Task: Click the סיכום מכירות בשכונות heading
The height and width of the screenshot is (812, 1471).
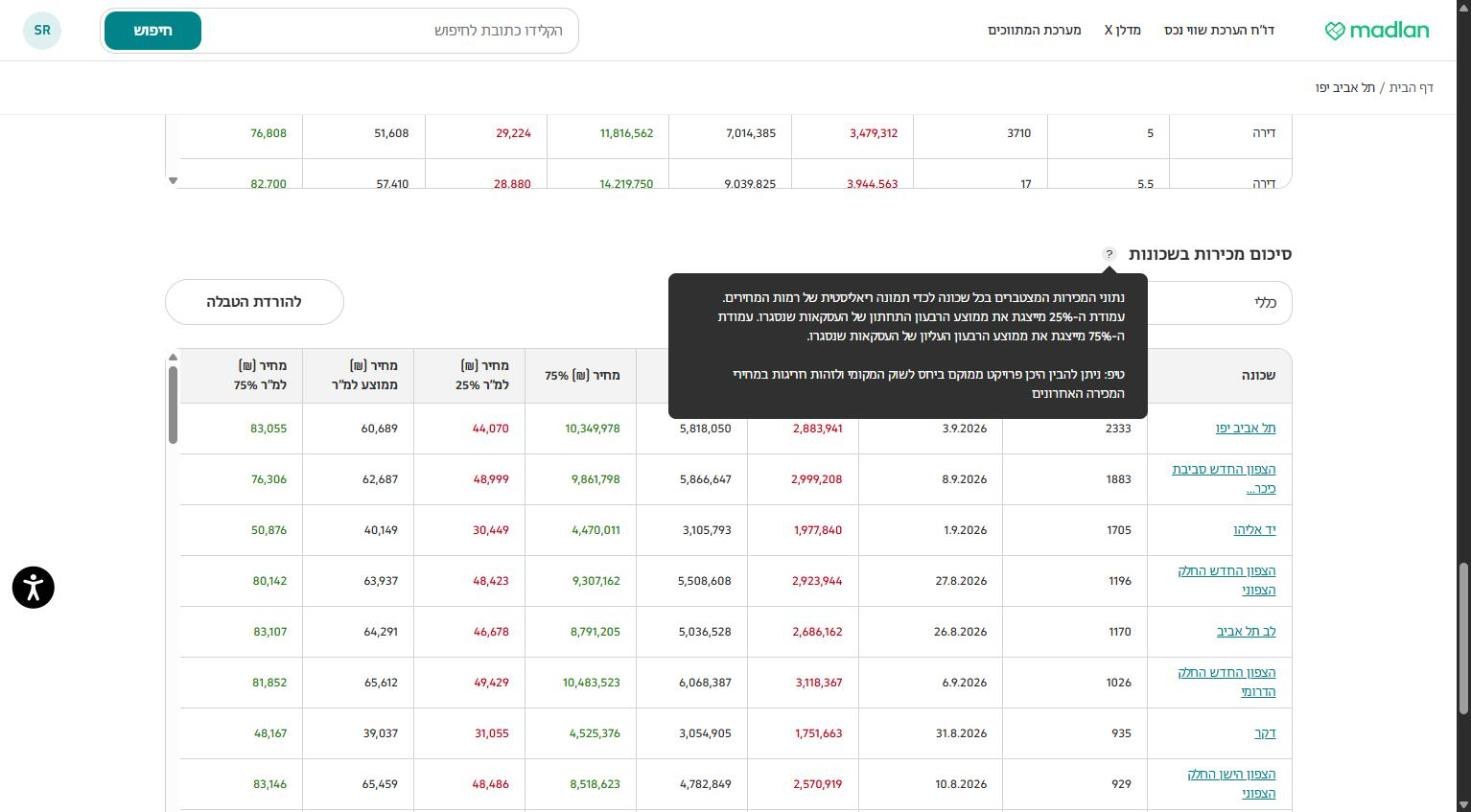Action: pyautogui.click(x=1210, y=254)
